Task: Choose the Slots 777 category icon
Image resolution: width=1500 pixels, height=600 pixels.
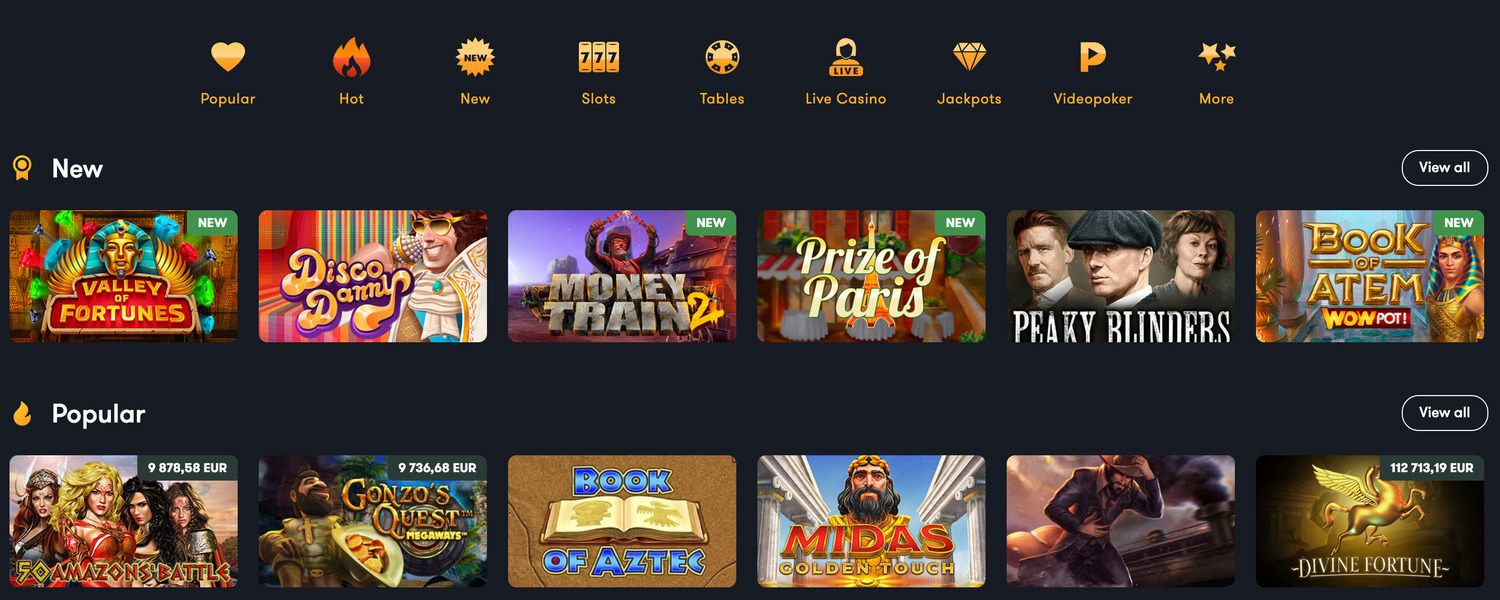Action: pyautogui.click(x=599, y=57)
